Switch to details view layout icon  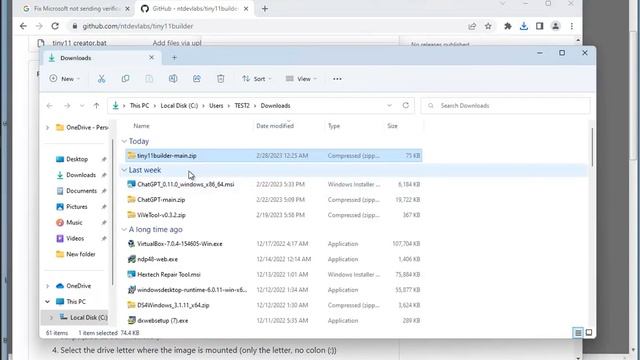tap(578, 333)
